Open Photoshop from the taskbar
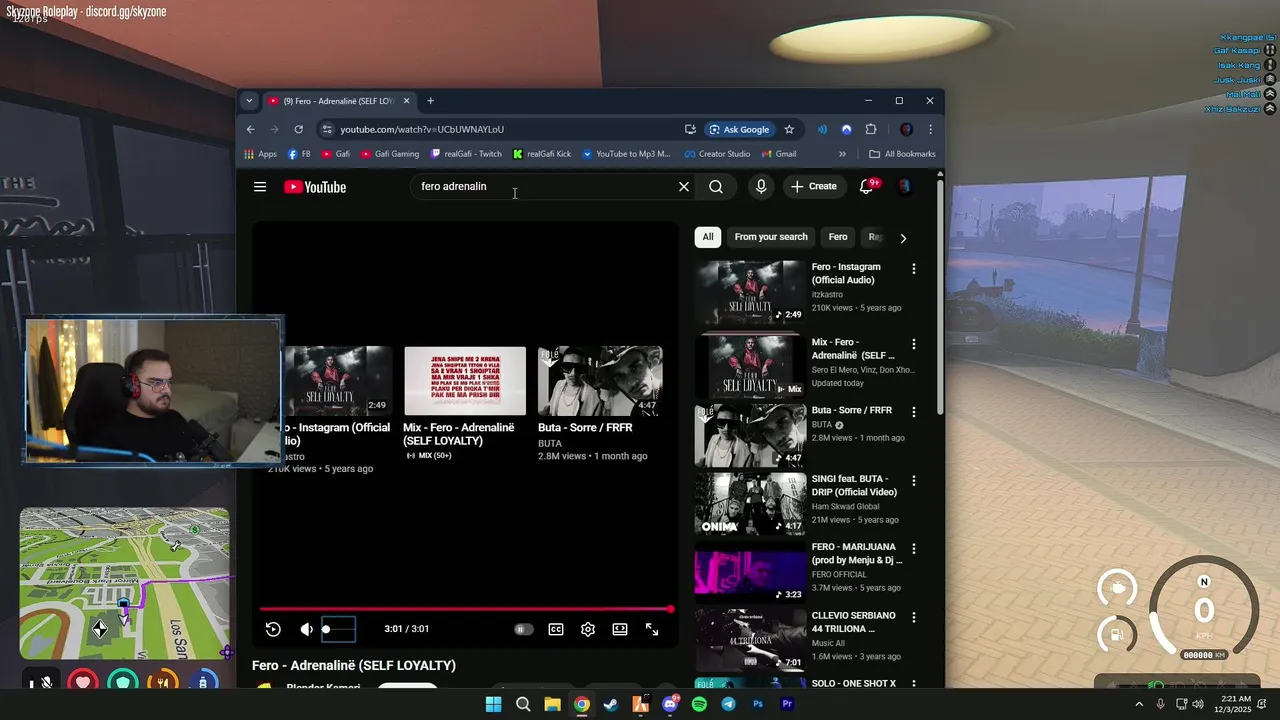The height and width of the screenshot is (720, 1280). tap(758, 704)
